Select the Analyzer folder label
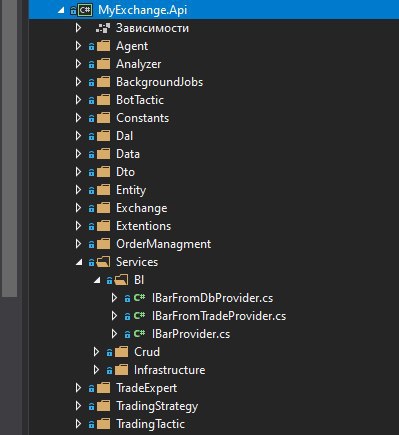399x435 pixels. (139, 64)
